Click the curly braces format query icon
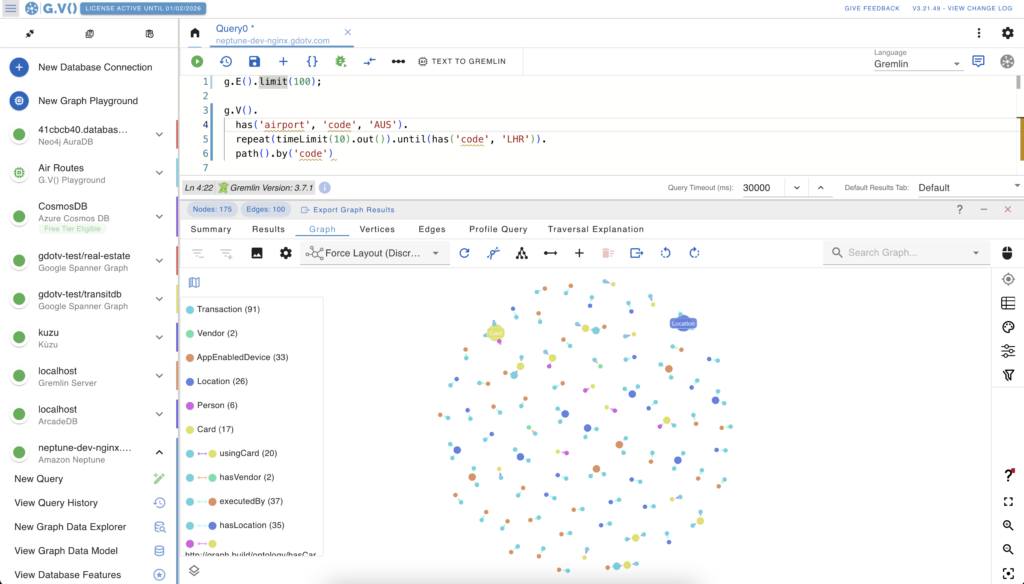Image resolution: width=1024 pixels, height=584 pixels. pyautogui.click(x=312, y=61)
